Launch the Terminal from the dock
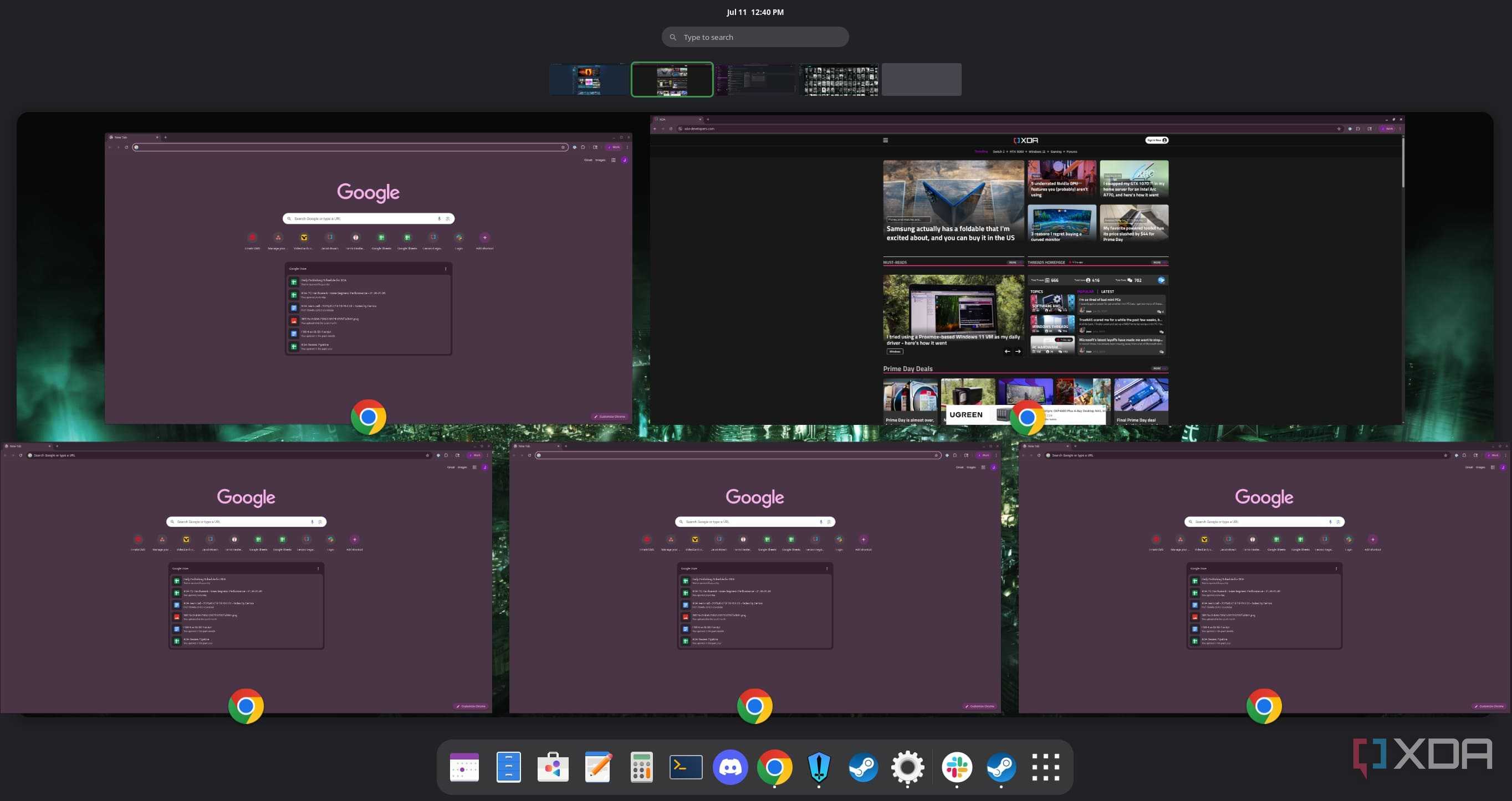Viewport: 1512px width, 801px height. coord(686,767)
